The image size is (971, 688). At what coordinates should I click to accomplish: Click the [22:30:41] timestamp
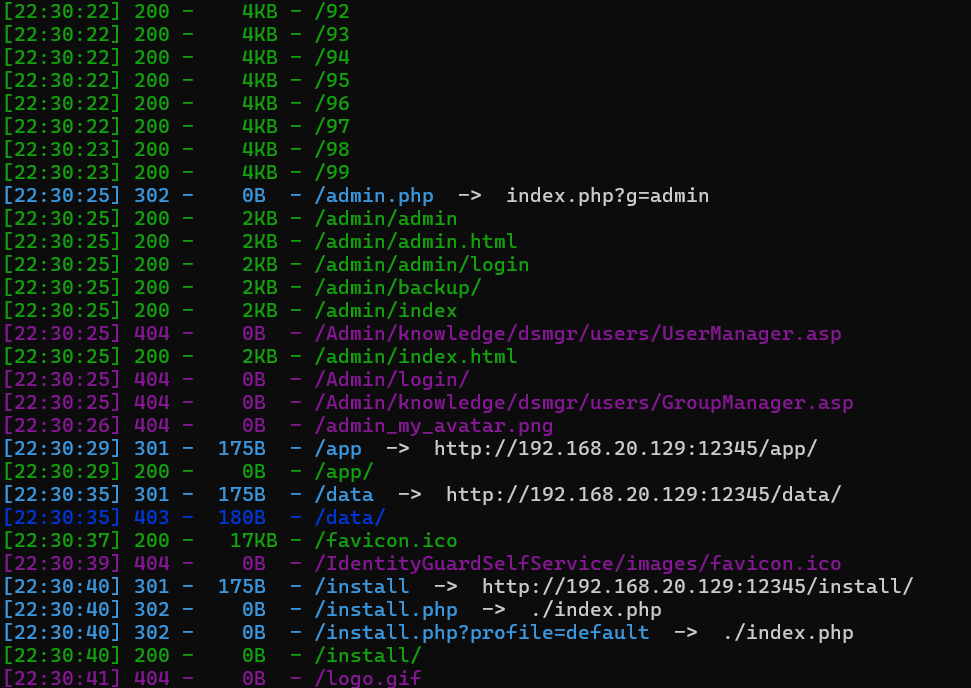(x=61, y=678)
